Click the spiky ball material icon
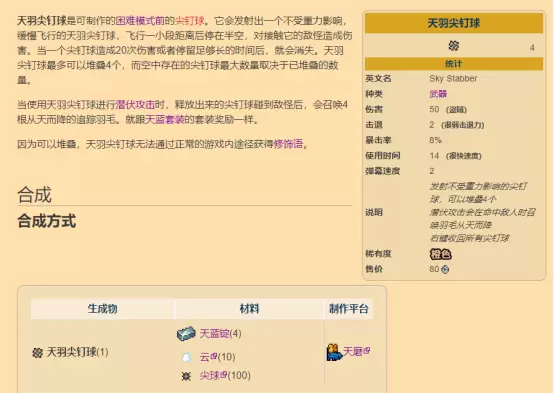554x393 pixels. point(186,376)
